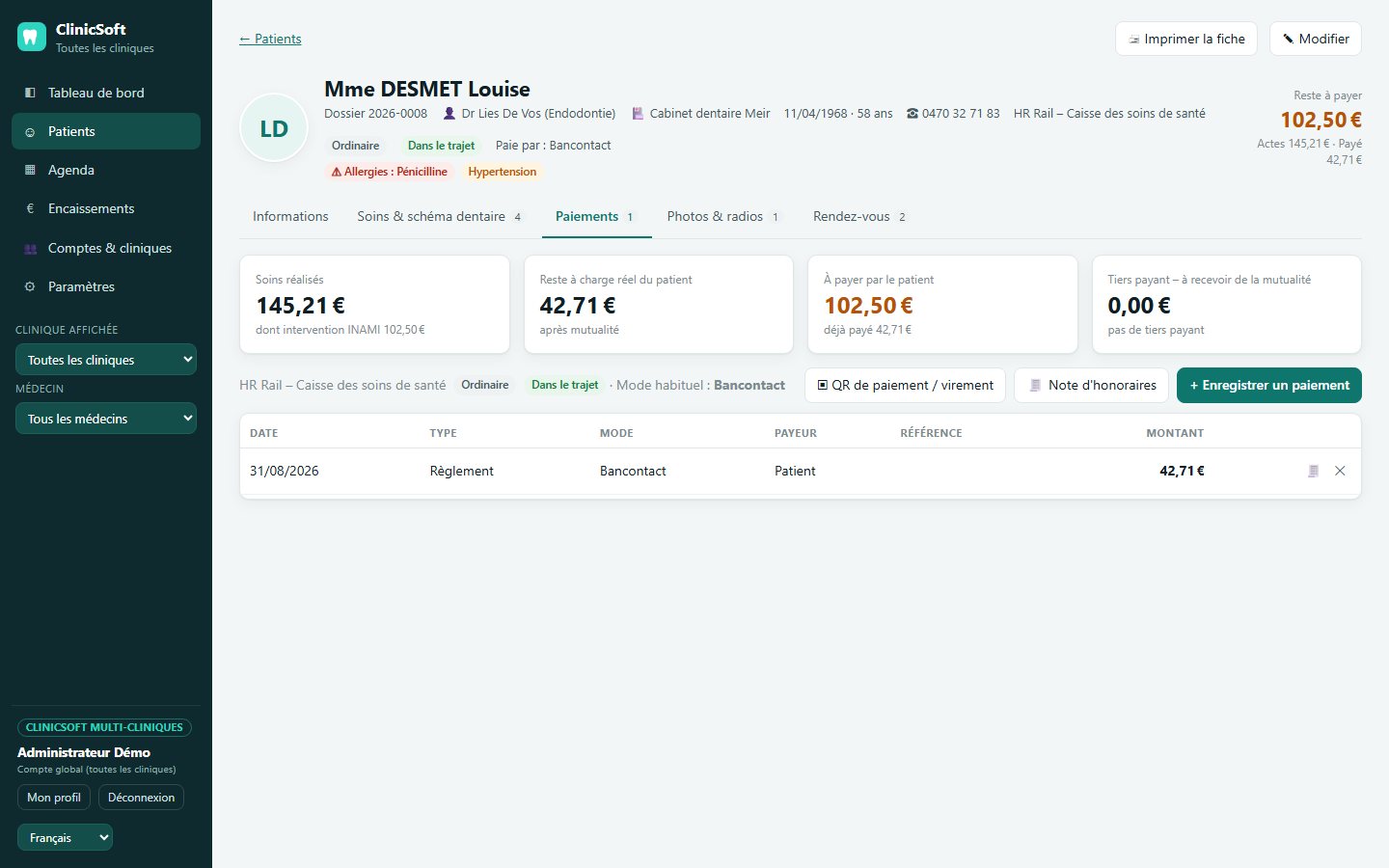Screen dimensions: 1389x868
Task: Open the Français language selector
Action: pyautogui.click(x=65, y=837)
